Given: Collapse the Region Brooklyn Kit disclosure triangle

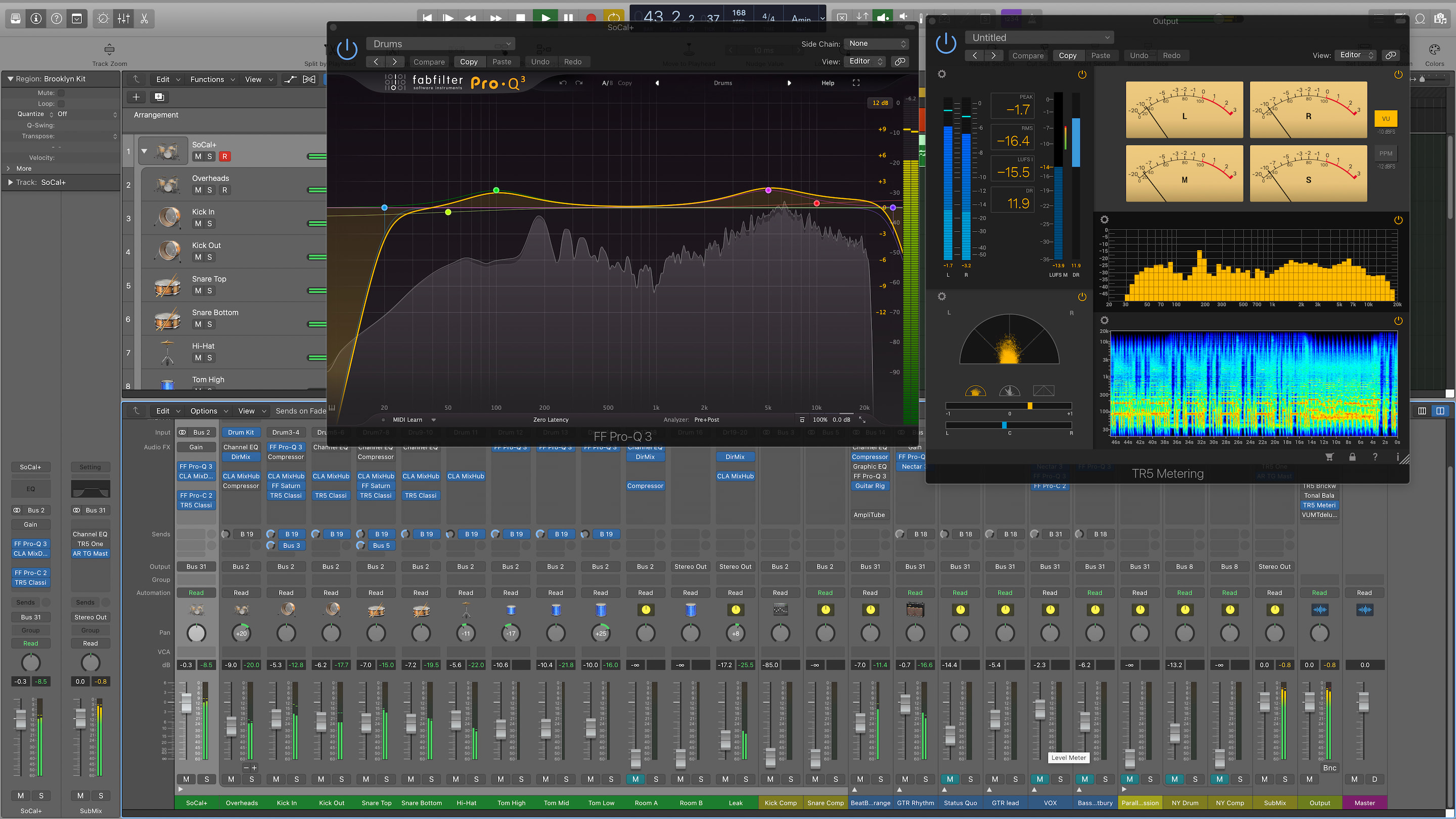Looking at the screenshot, I should 10,78.
